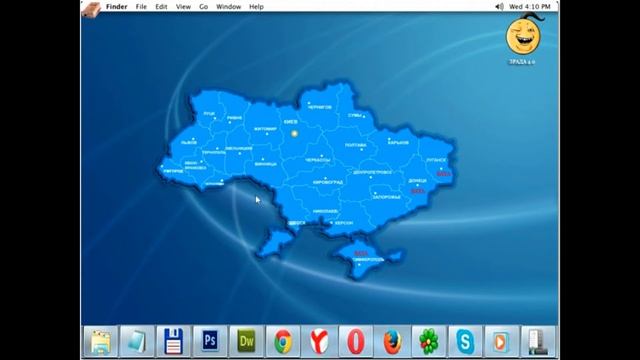Open Opera browser from the dock

click(x=356, y=341)
